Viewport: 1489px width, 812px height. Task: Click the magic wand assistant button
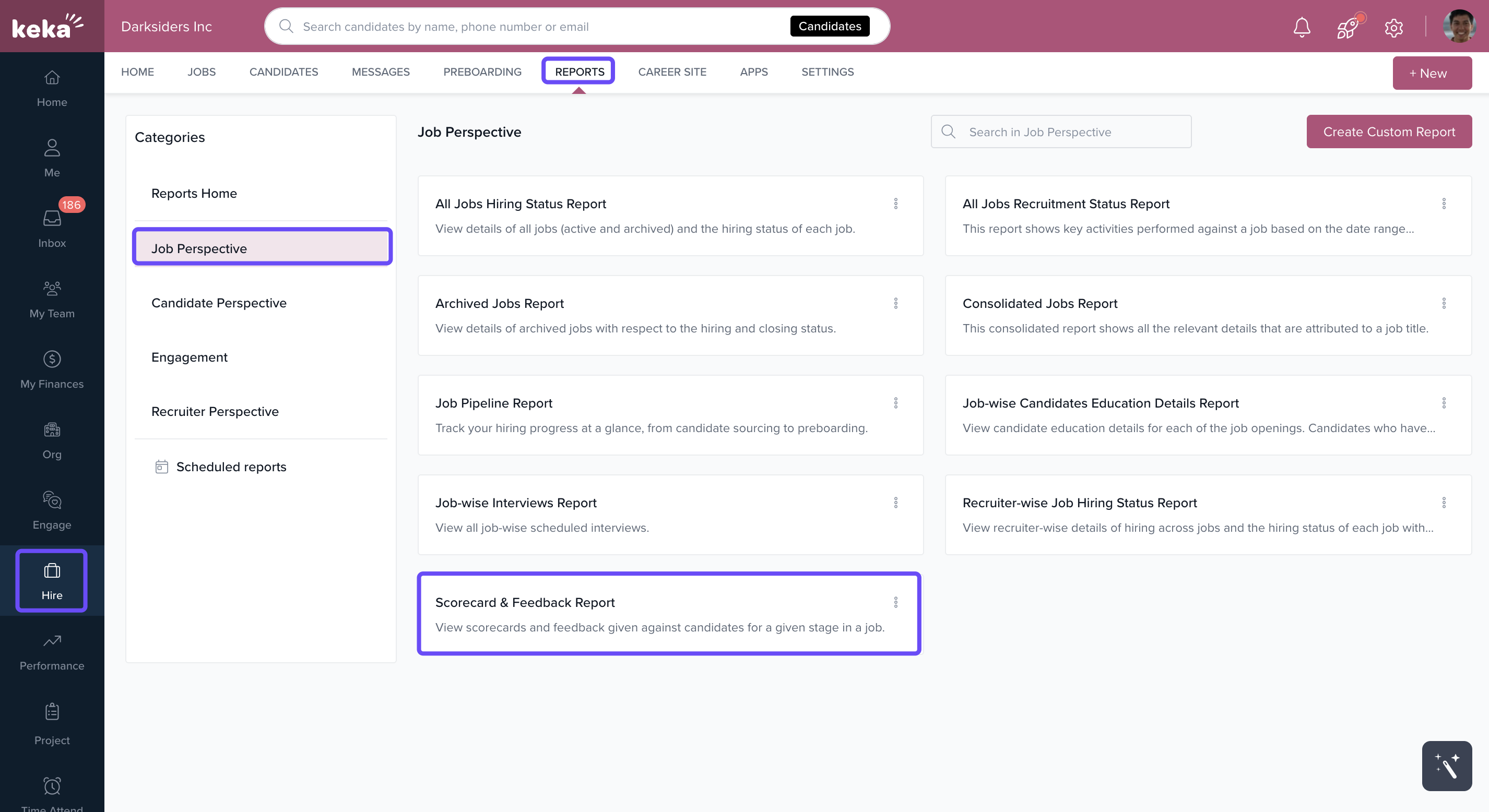click(1446, 766)
